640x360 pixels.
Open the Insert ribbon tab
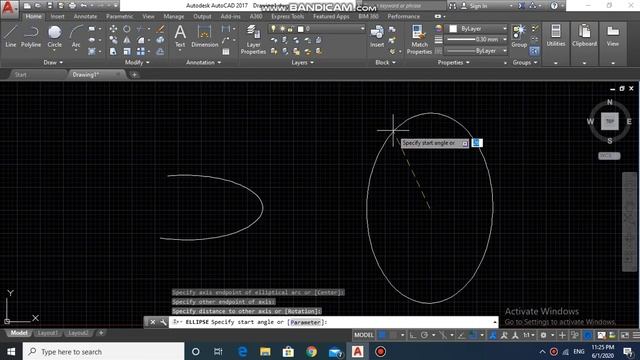pos(58,16)
